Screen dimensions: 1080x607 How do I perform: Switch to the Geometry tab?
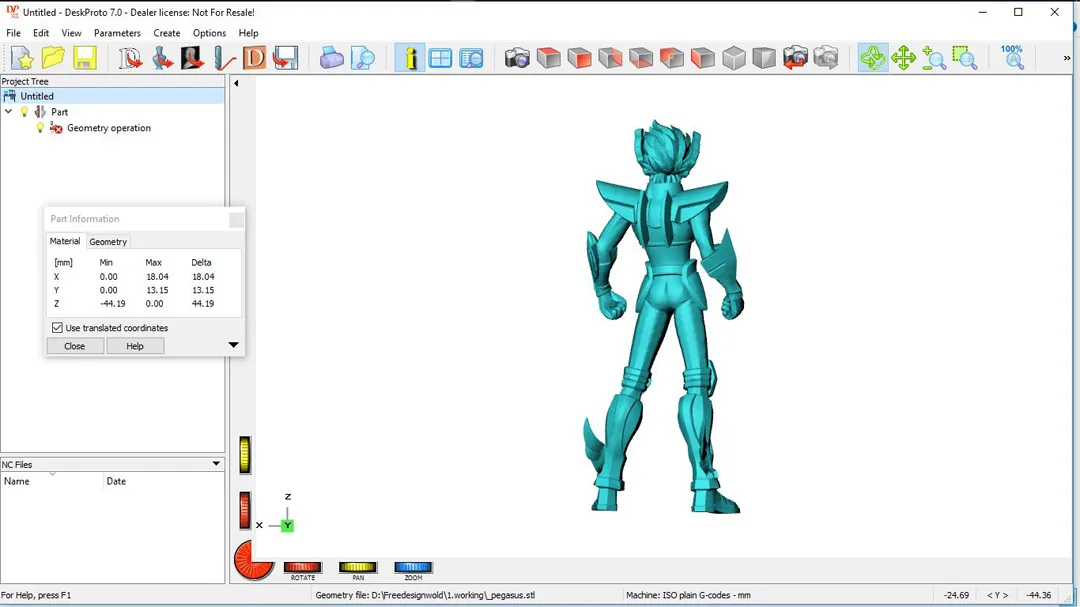pos(108,242)
